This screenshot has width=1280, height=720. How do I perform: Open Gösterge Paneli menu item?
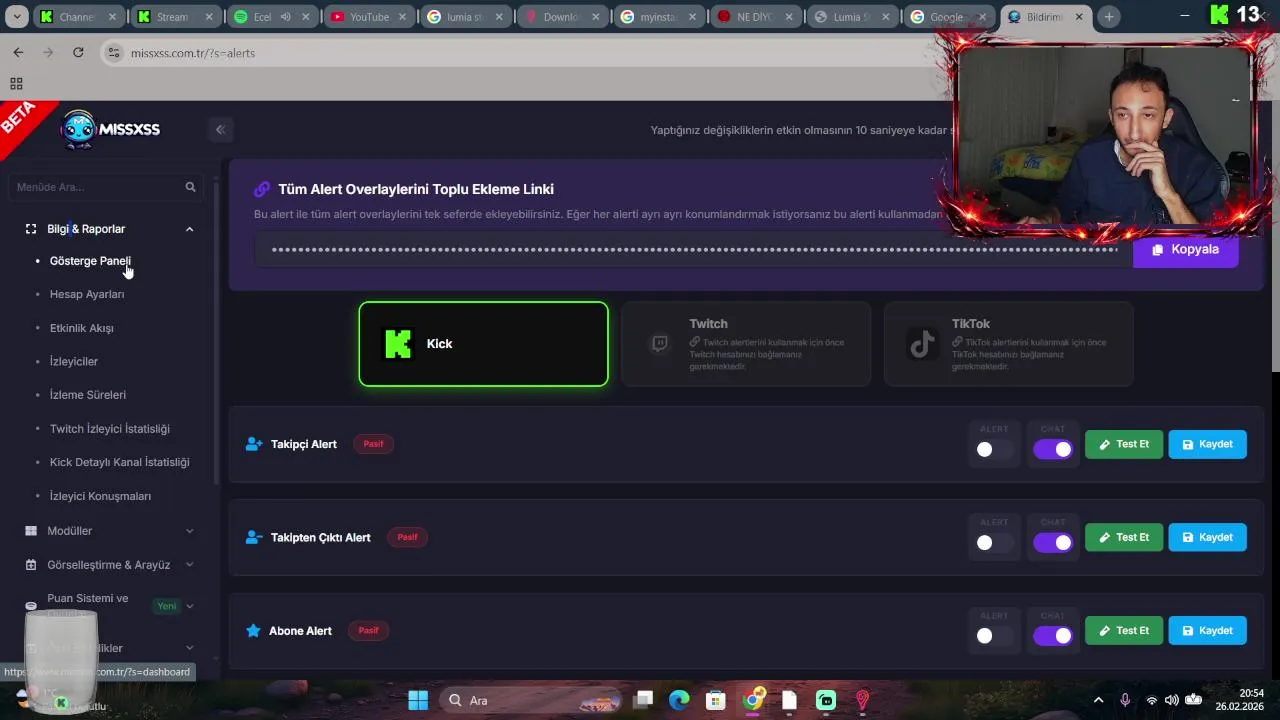[90, 261]
